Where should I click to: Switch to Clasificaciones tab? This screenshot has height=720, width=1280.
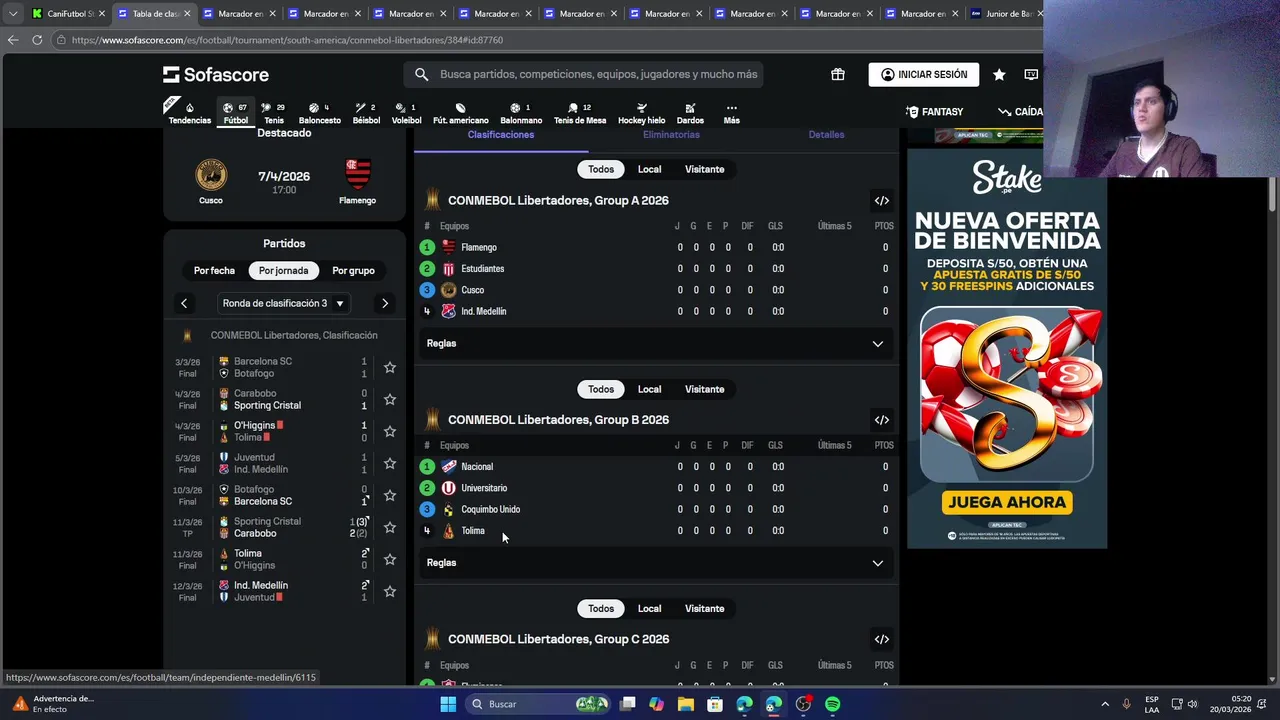(x=500, y=135)
